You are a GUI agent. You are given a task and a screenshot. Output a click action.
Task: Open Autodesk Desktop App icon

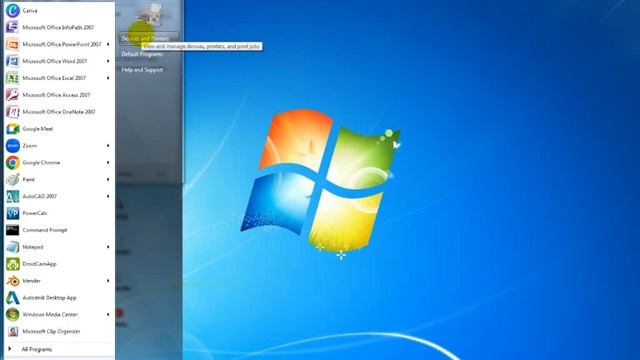point(12,298)
